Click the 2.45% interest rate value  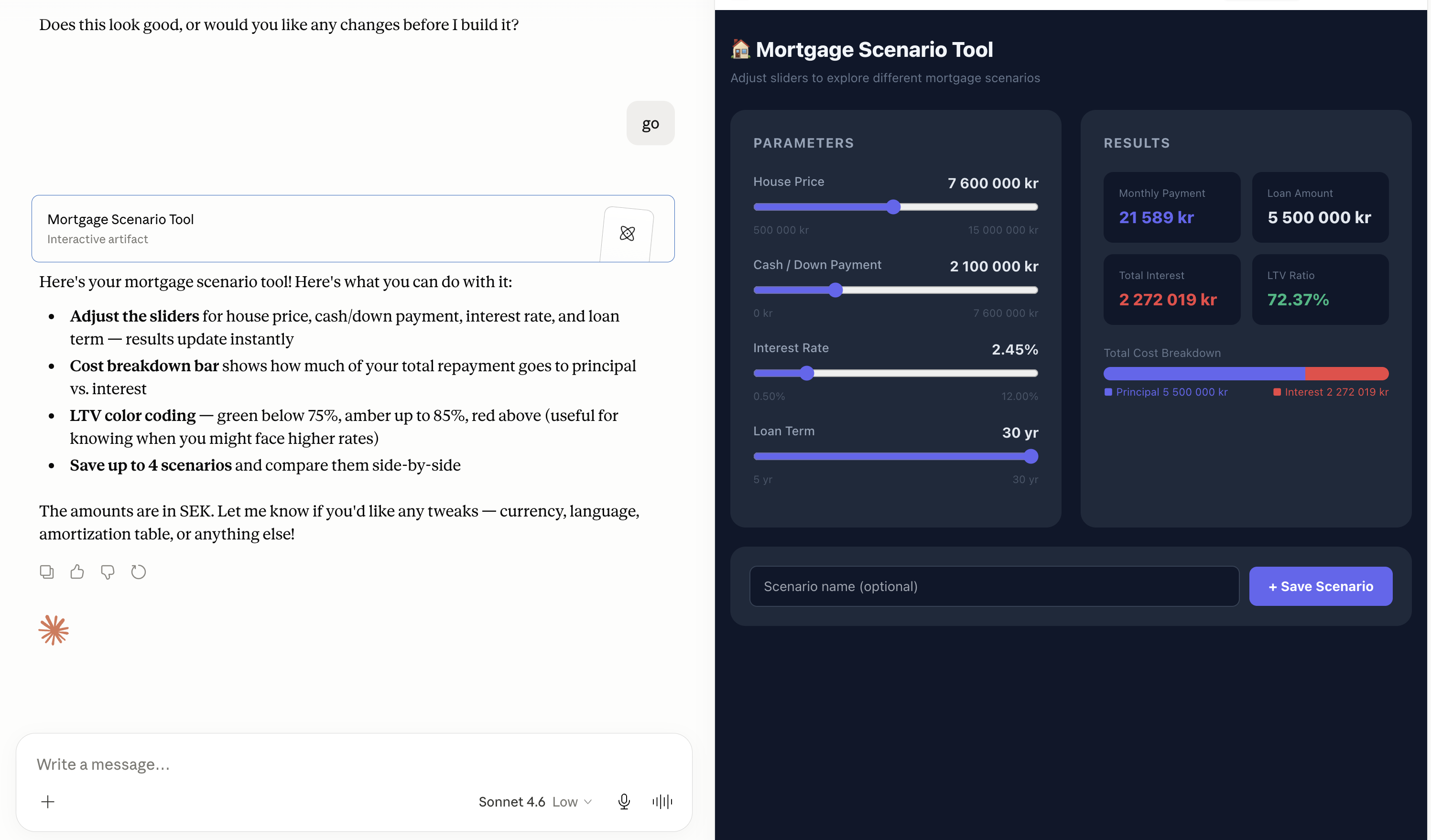(1015, 350)
